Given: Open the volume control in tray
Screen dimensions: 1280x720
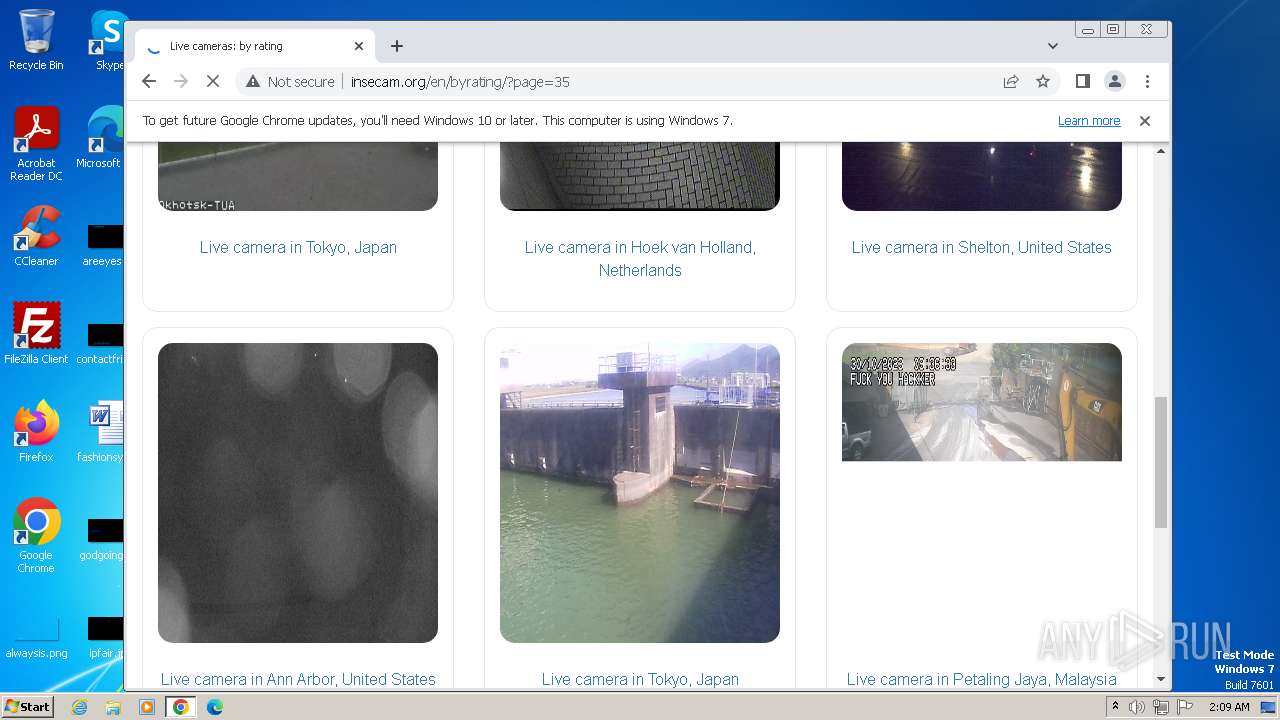Looking at the screenshot, I should pyautogui.click(x=1137, y=707).
